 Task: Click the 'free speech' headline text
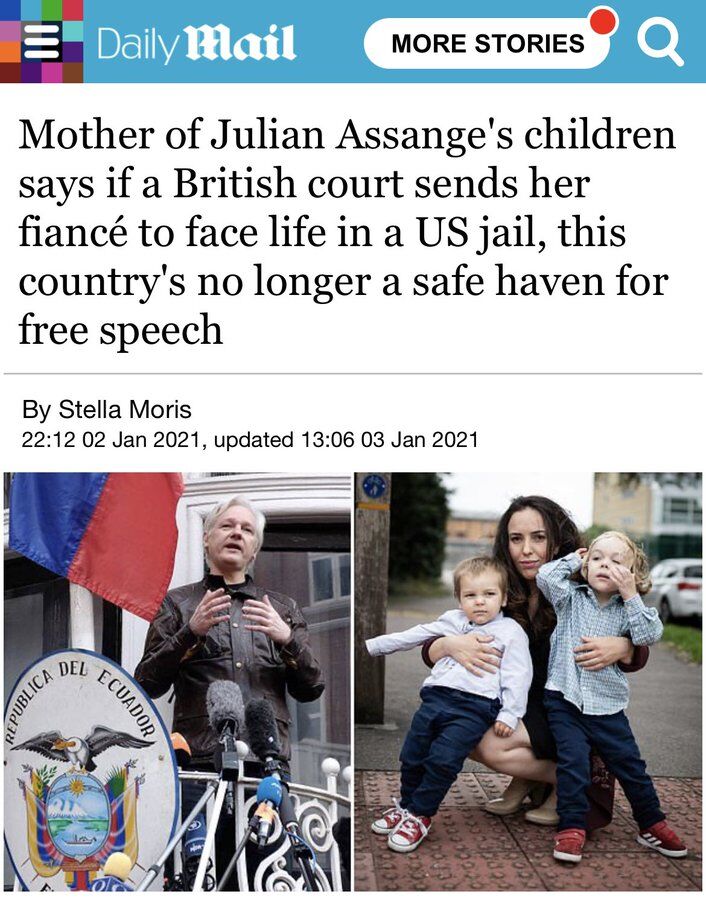[x=121, y=331]
